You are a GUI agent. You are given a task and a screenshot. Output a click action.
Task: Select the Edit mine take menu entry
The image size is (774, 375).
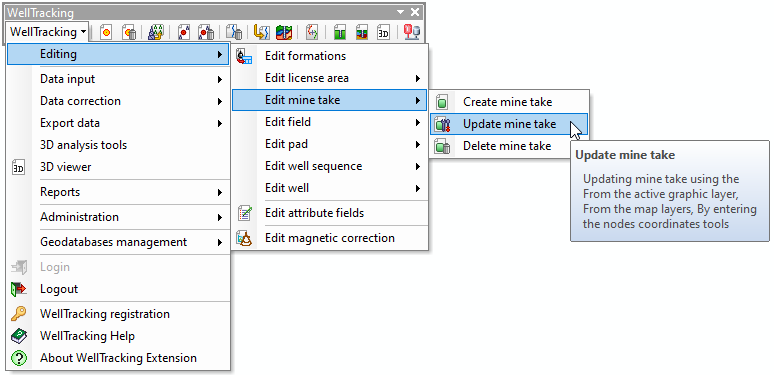(x=329, y=100)
